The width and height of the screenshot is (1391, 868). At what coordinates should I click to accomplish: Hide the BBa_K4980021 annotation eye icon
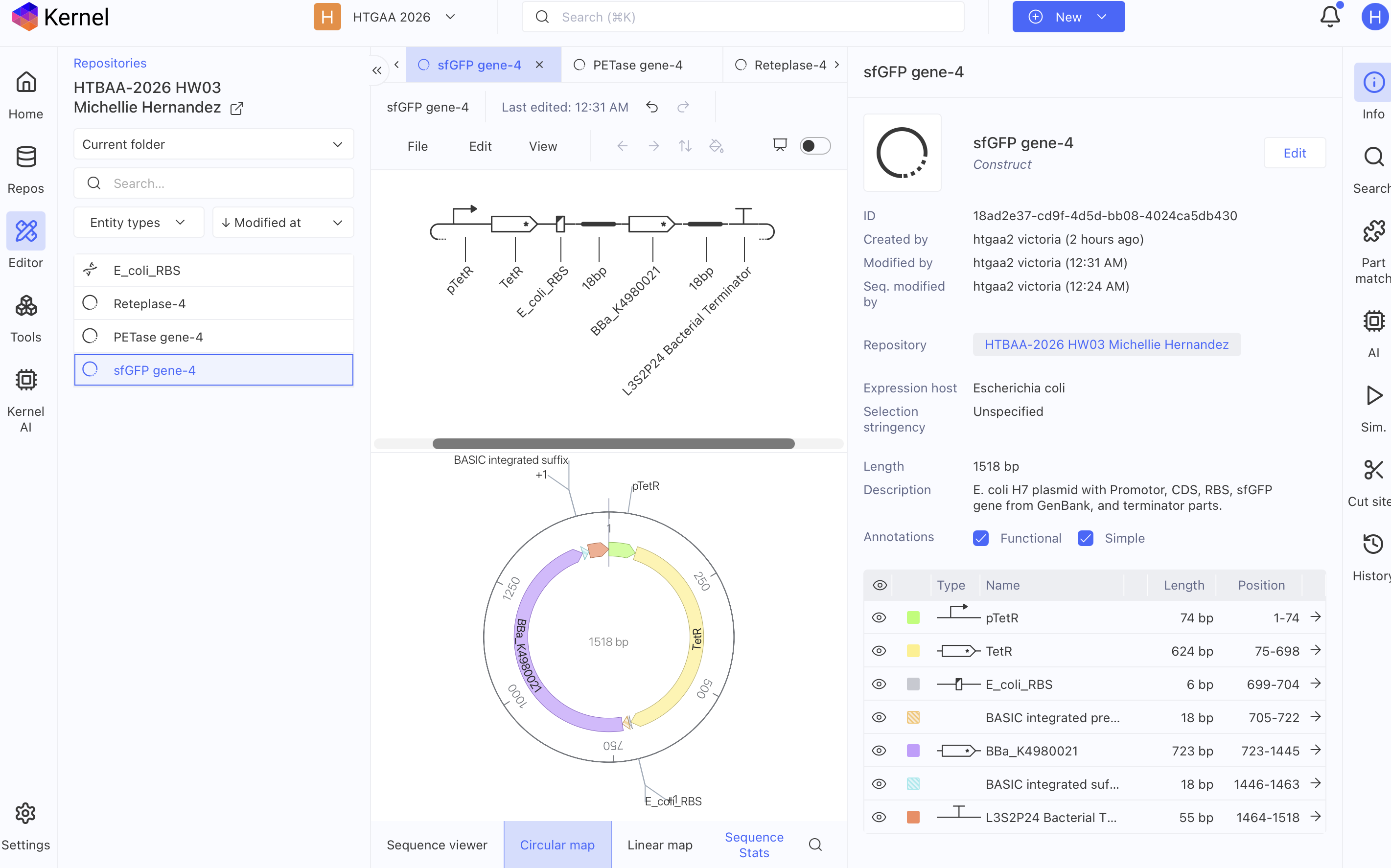tap(879, 751)
